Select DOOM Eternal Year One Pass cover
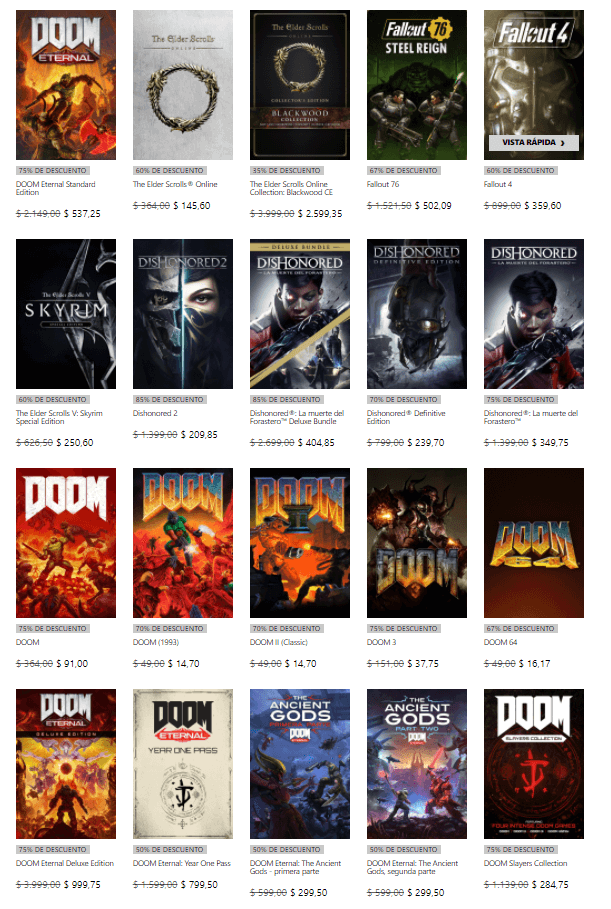611x909 pixels. coord(183,763)
